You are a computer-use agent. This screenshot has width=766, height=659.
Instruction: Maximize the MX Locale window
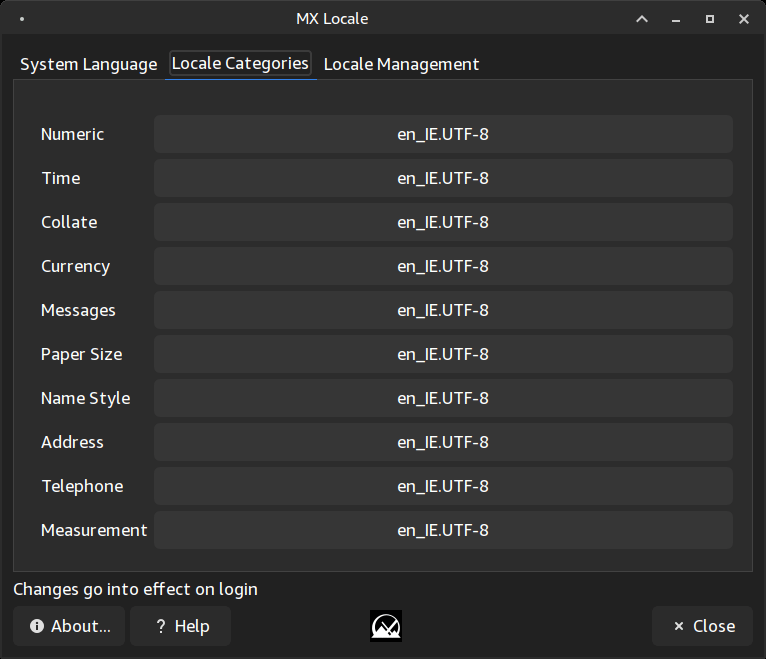pyautogui.click(x=710, y=19)
